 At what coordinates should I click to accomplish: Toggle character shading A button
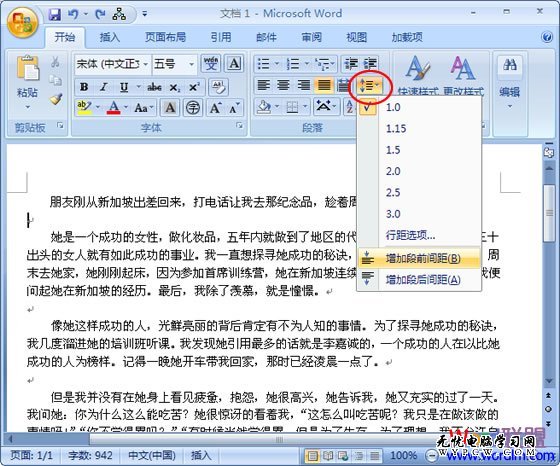170,107
